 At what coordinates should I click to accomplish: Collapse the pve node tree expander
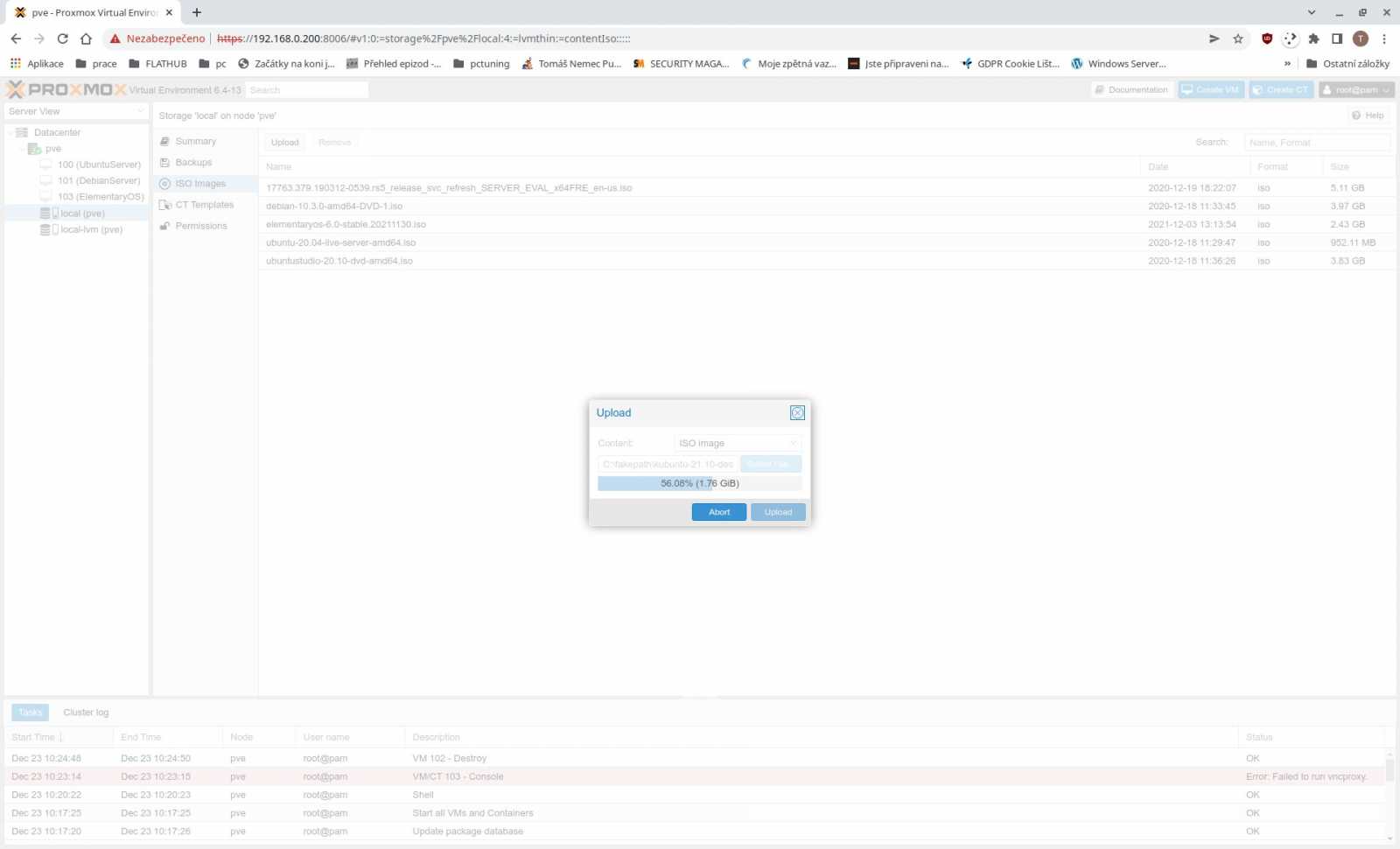[22, 149]
